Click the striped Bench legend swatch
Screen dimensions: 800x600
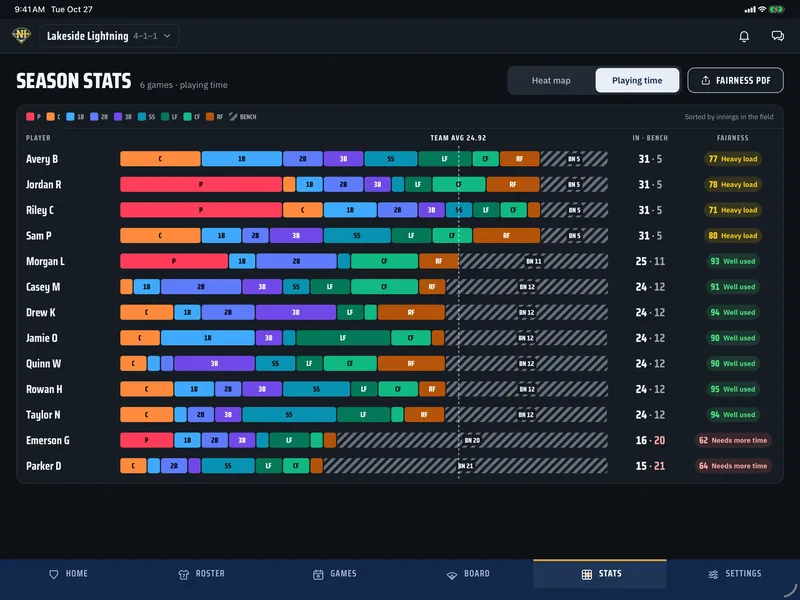pos(233,117)
